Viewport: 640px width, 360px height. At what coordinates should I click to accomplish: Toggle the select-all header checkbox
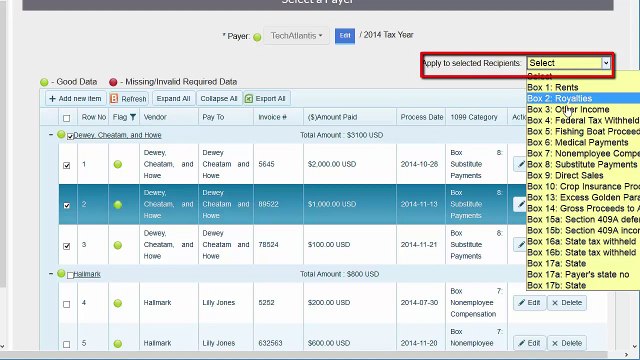click(x=67, y=118)
